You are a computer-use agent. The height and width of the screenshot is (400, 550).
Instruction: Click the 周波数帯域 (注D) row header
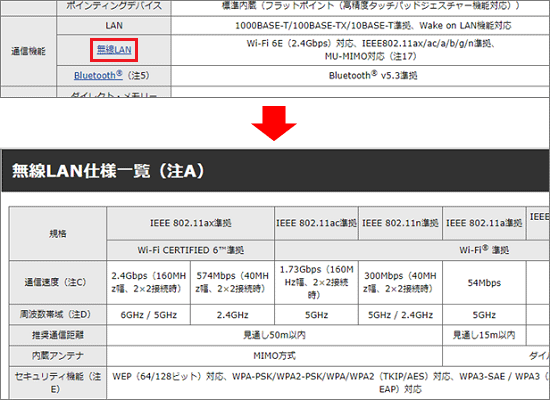[x=58, y=315]
